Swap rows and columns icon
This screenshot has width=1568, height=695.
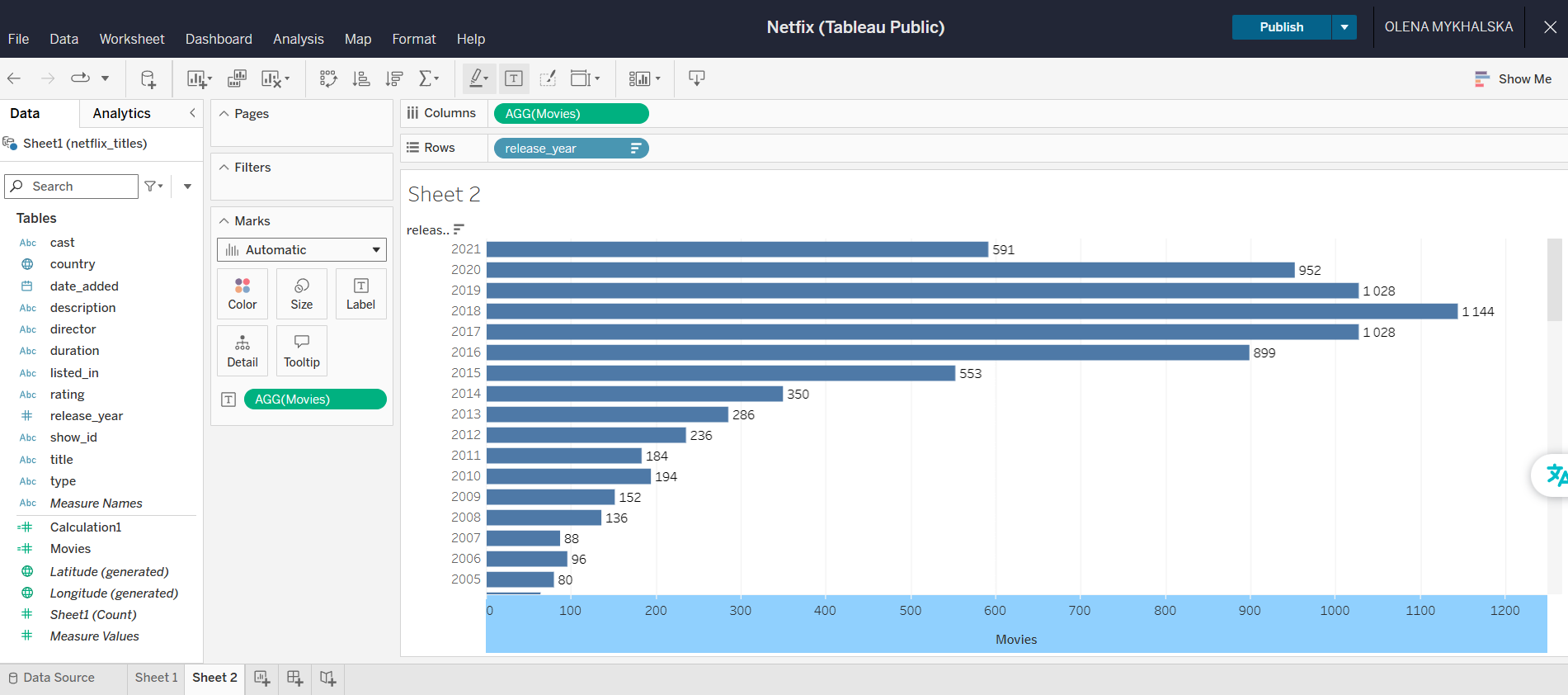(328, 78)
